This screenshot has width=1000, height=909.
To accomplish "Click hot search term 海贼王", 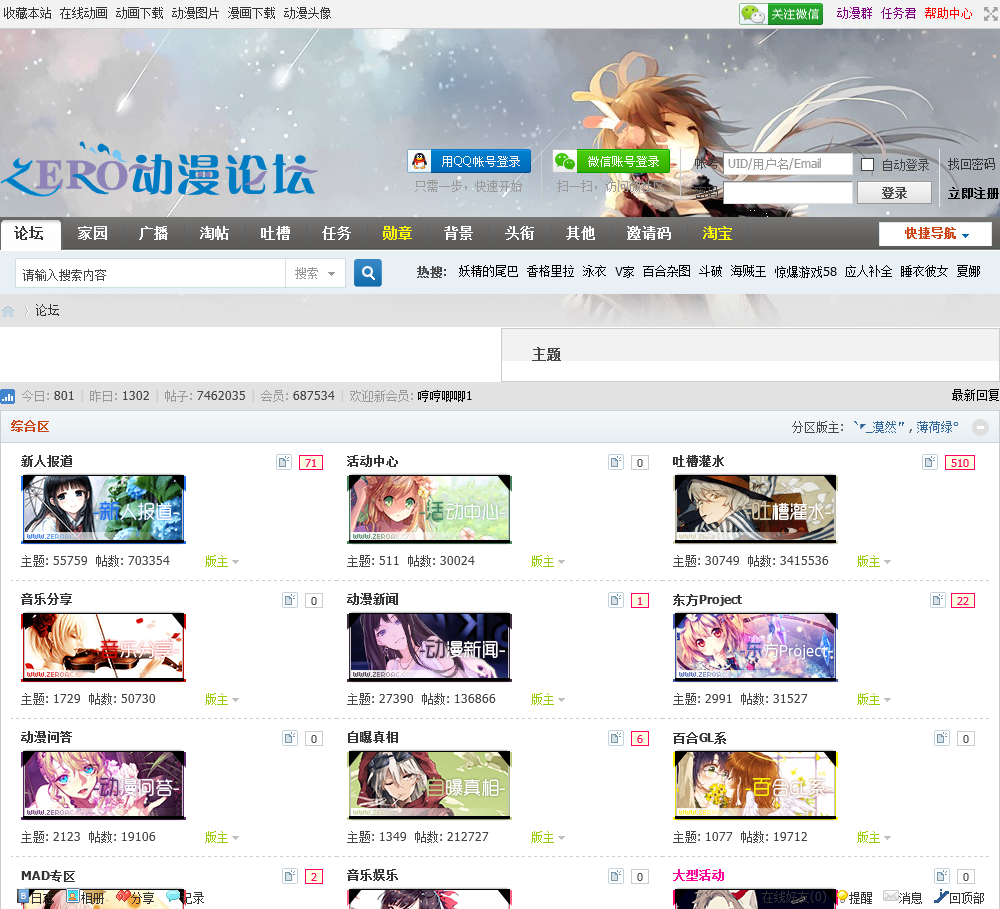I will (748, 272).
